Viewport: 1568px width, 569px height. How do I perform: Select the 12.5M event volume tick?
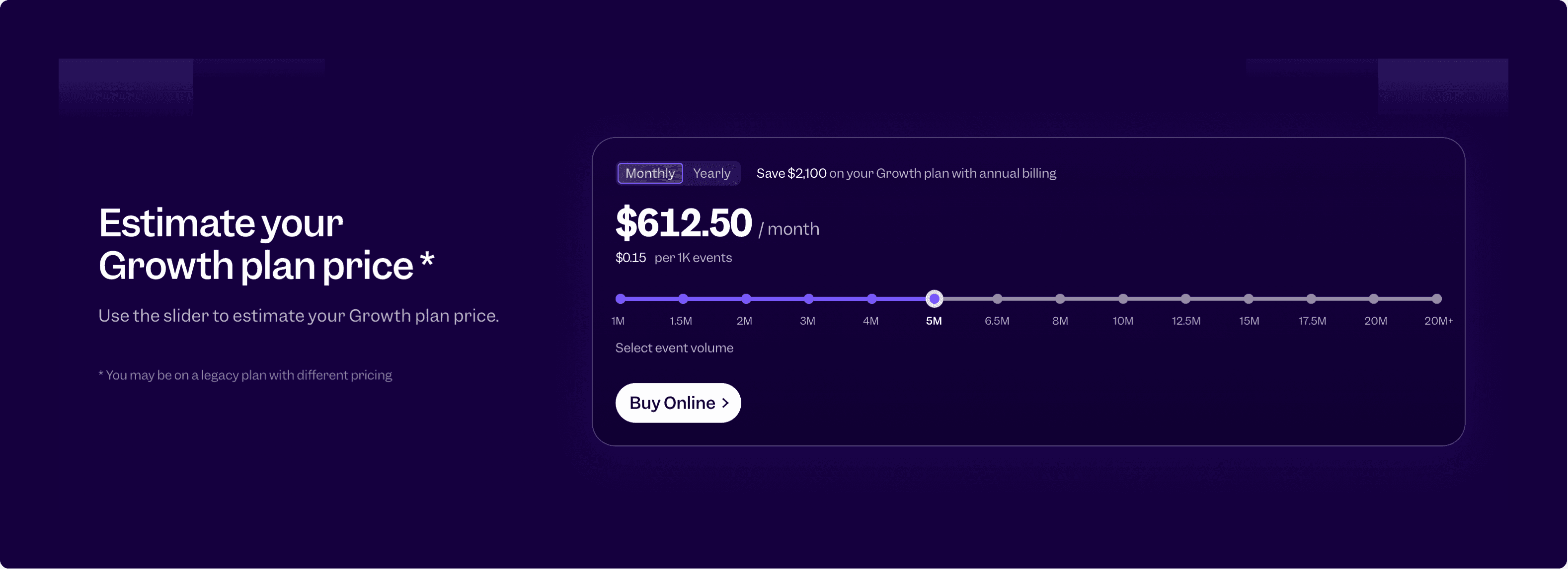(1186, 298)
